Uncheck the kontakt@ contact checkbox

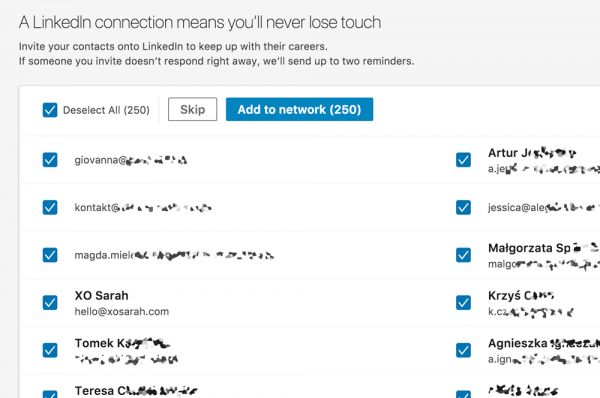click(50, 207)
